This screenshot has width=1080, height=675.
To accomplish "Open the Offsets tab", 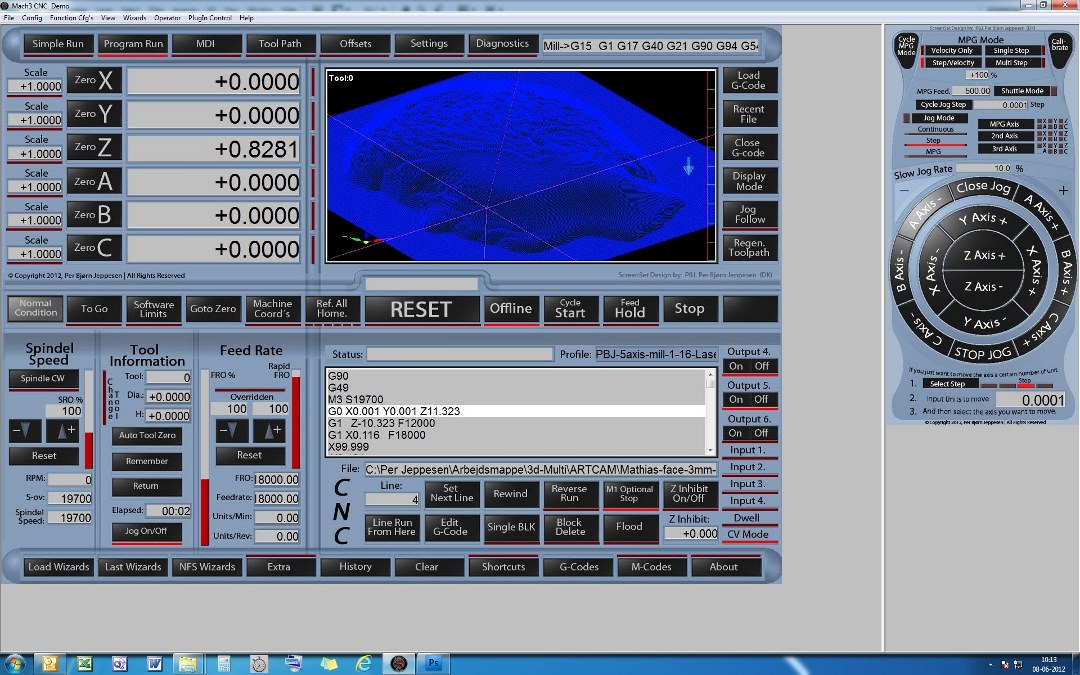I will (x=355, y=43).
